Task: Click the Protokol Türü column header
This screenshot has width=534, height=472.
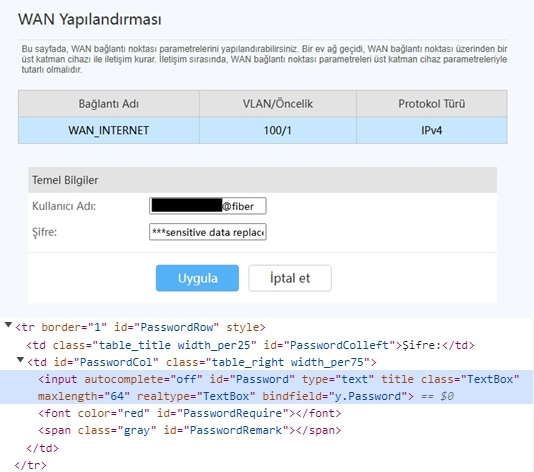Action: pos(431,104)
